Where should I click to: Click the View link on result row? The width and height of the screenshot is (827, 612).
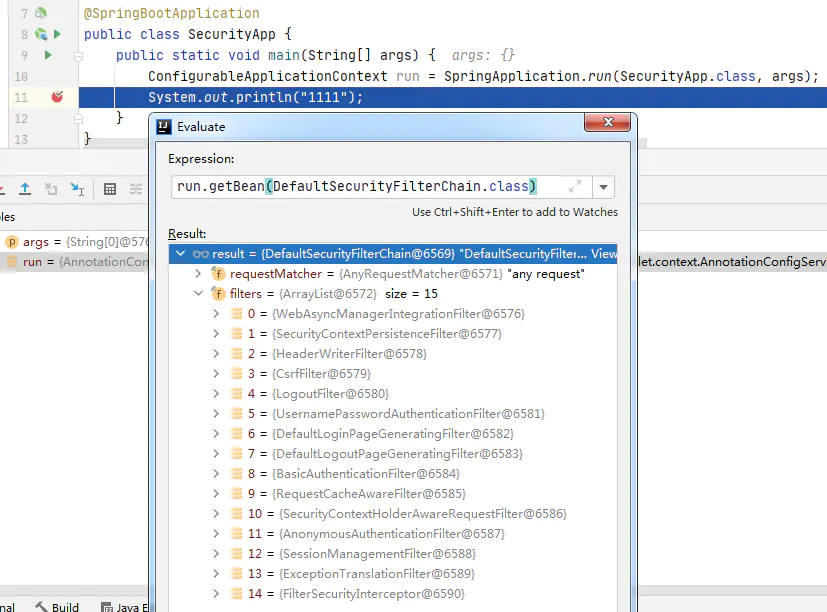603,254
